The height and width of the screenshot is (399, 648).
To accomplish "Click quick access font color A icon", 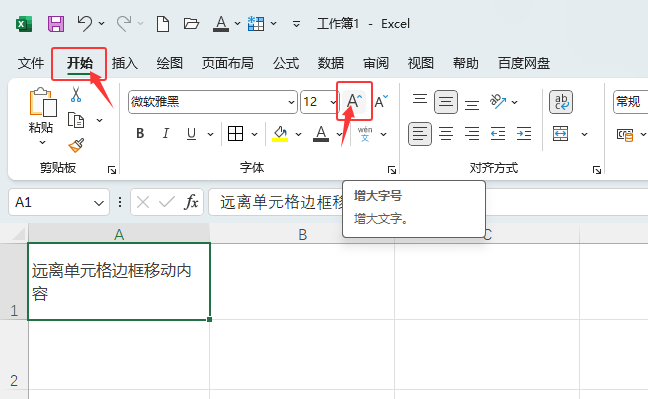I will (221, 24).
